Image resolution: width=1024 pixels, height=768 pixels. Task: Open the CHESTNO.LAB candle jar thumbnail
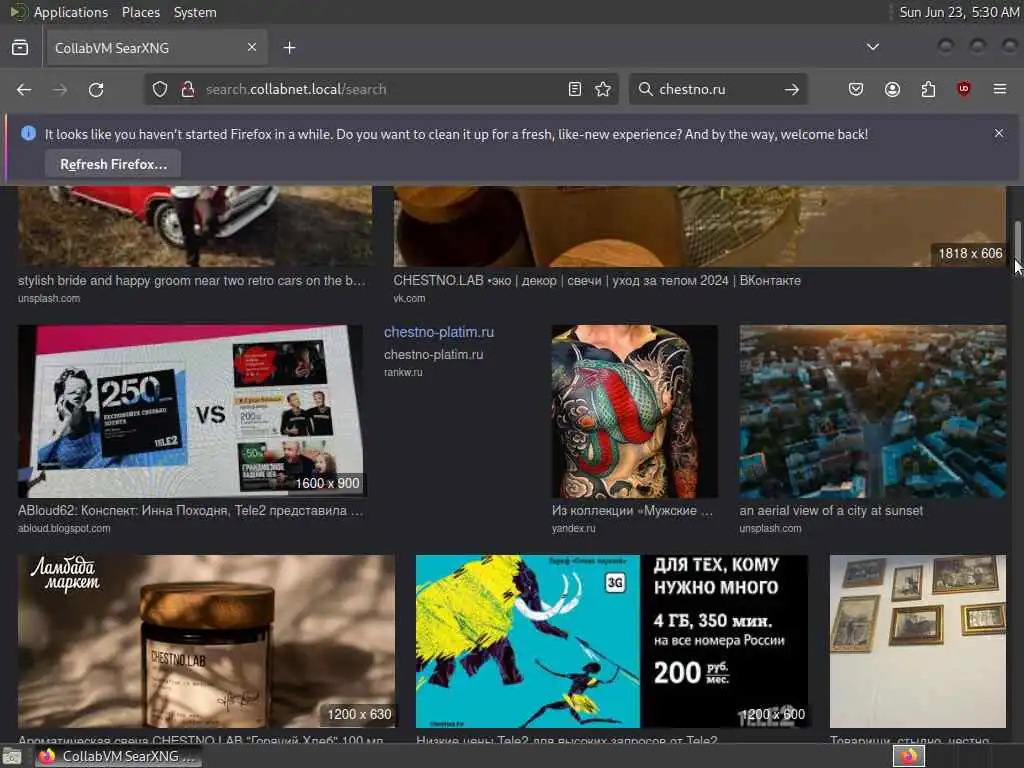(x=206, y=641)
